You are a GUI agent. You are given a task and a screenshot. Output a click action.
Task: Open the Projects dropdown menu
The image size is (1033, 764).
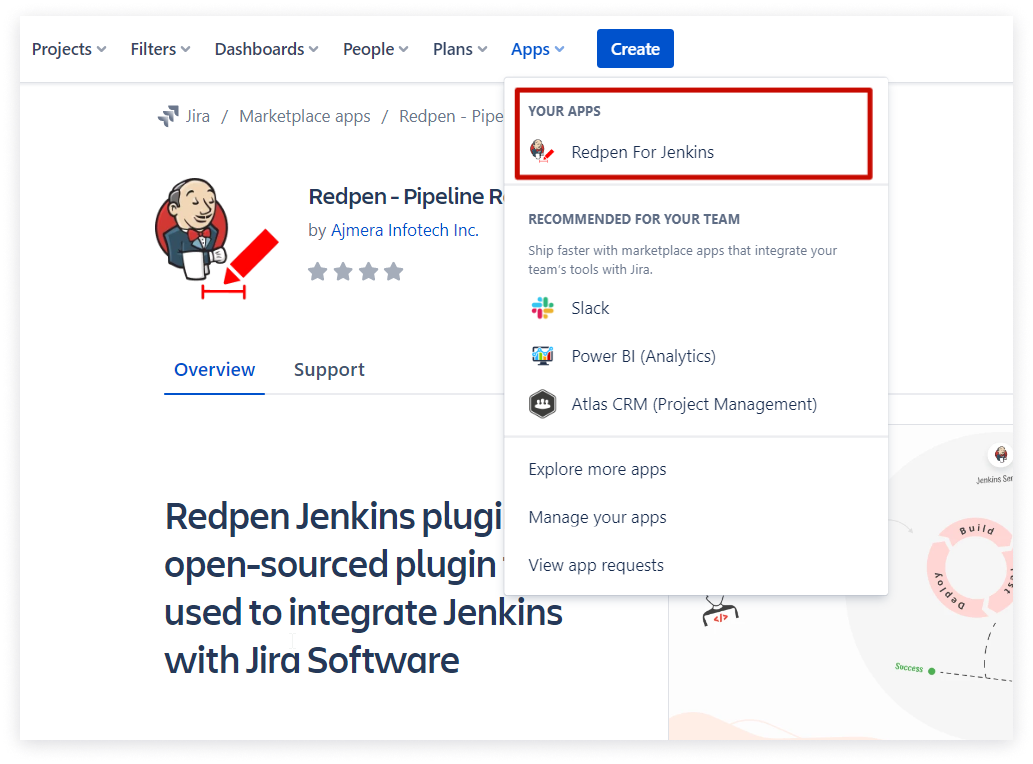(x=69, y=49)
